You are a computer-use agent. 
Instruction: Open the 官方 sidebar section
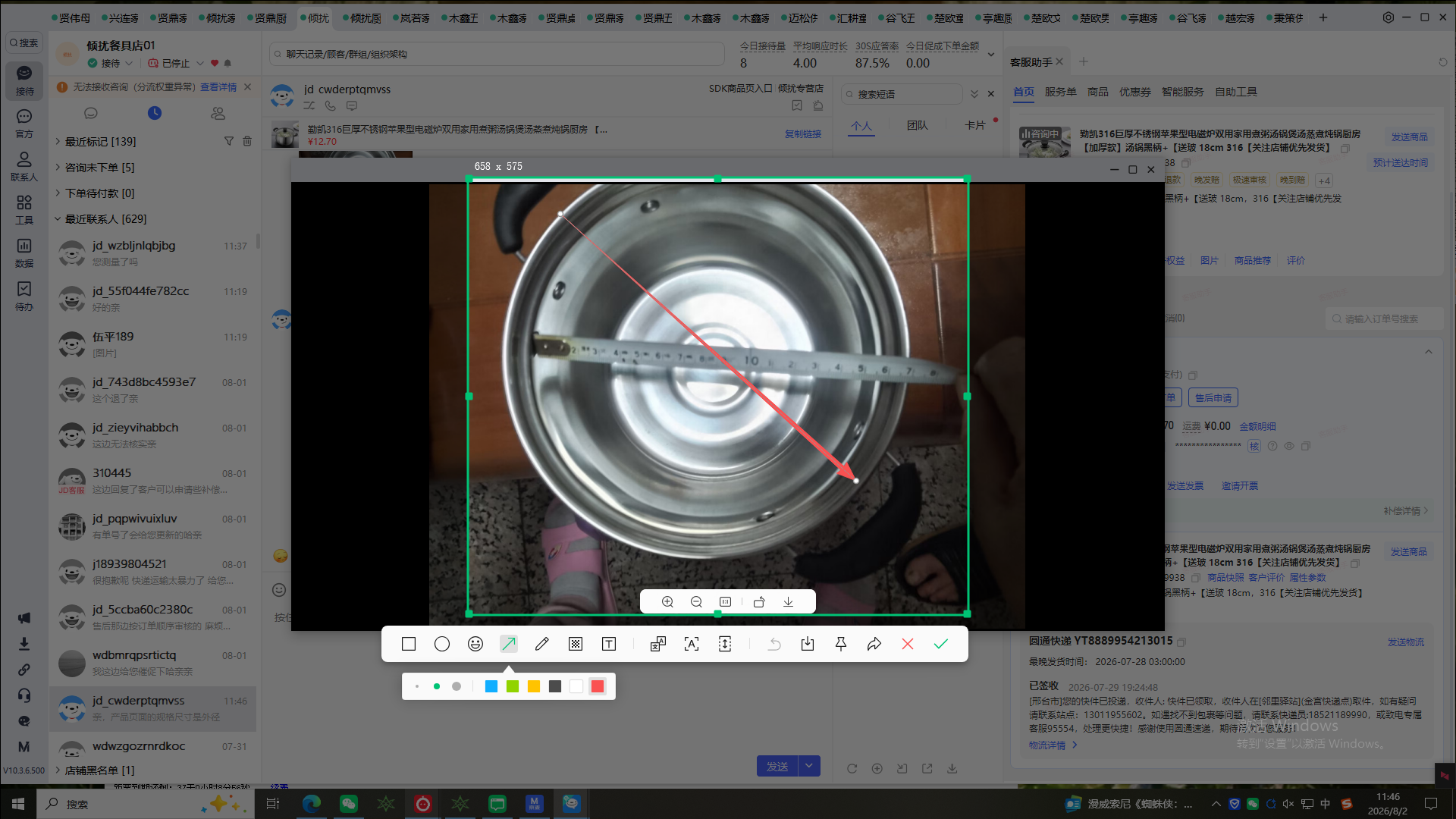(24, 123)
